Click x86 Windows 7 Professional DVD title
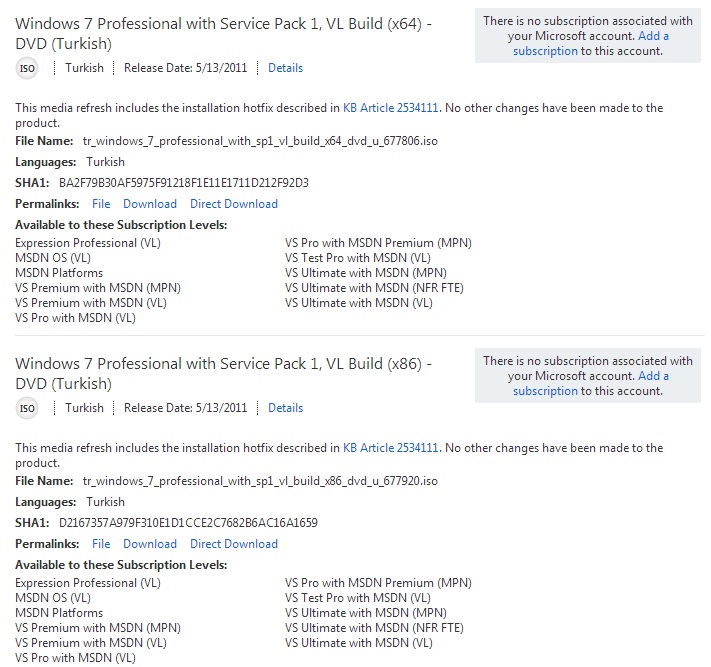This screenshot has width=711, height=667. (x=224, y=373)
